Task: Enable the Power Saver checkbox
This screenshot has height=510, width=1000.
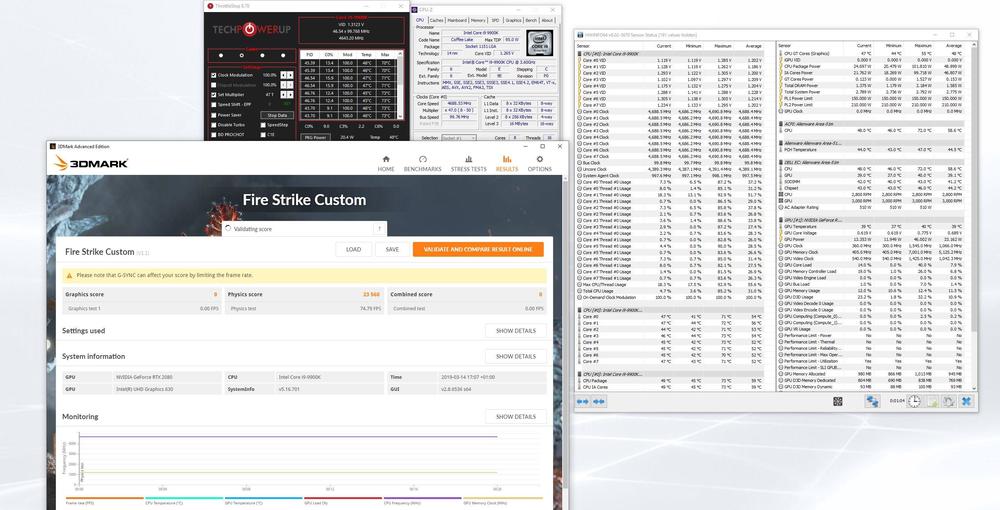Action: (x=214, y=115)
